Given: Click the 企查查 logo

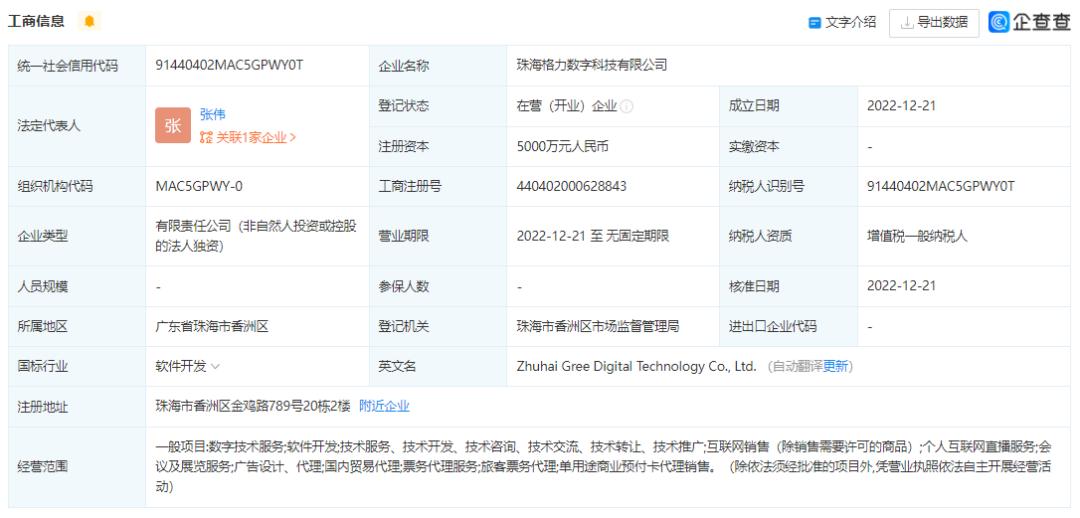Looking at the screenshot, I should click(1030, 22).
